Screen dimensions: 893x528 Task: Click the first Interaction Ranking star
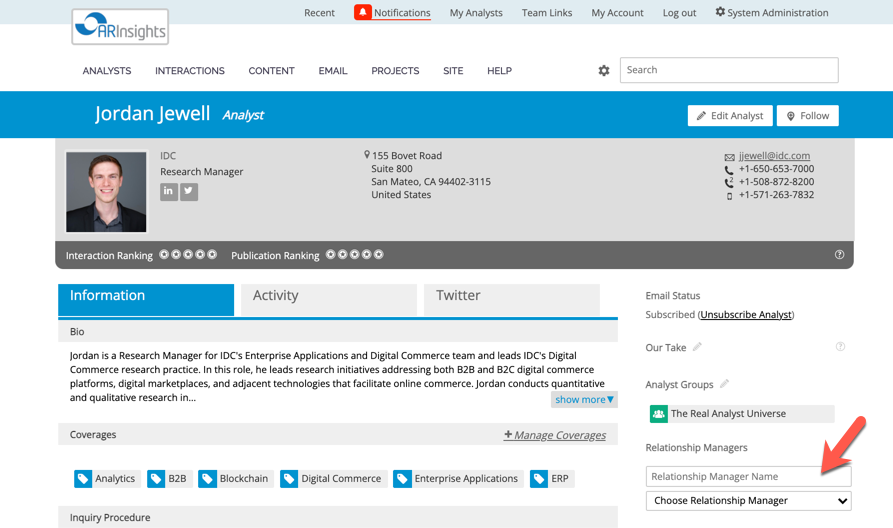coord(164,254)
